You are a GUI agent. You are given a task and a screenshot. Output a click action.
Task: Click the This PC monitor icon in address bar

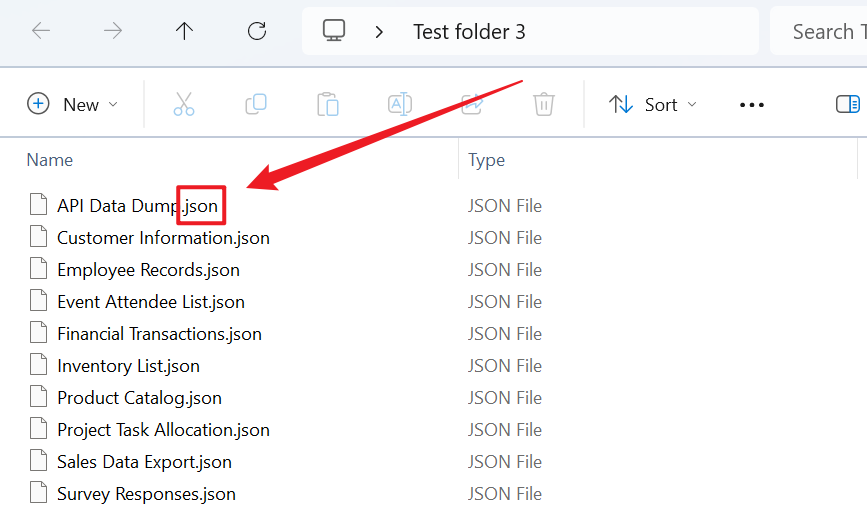click(334, 31)
